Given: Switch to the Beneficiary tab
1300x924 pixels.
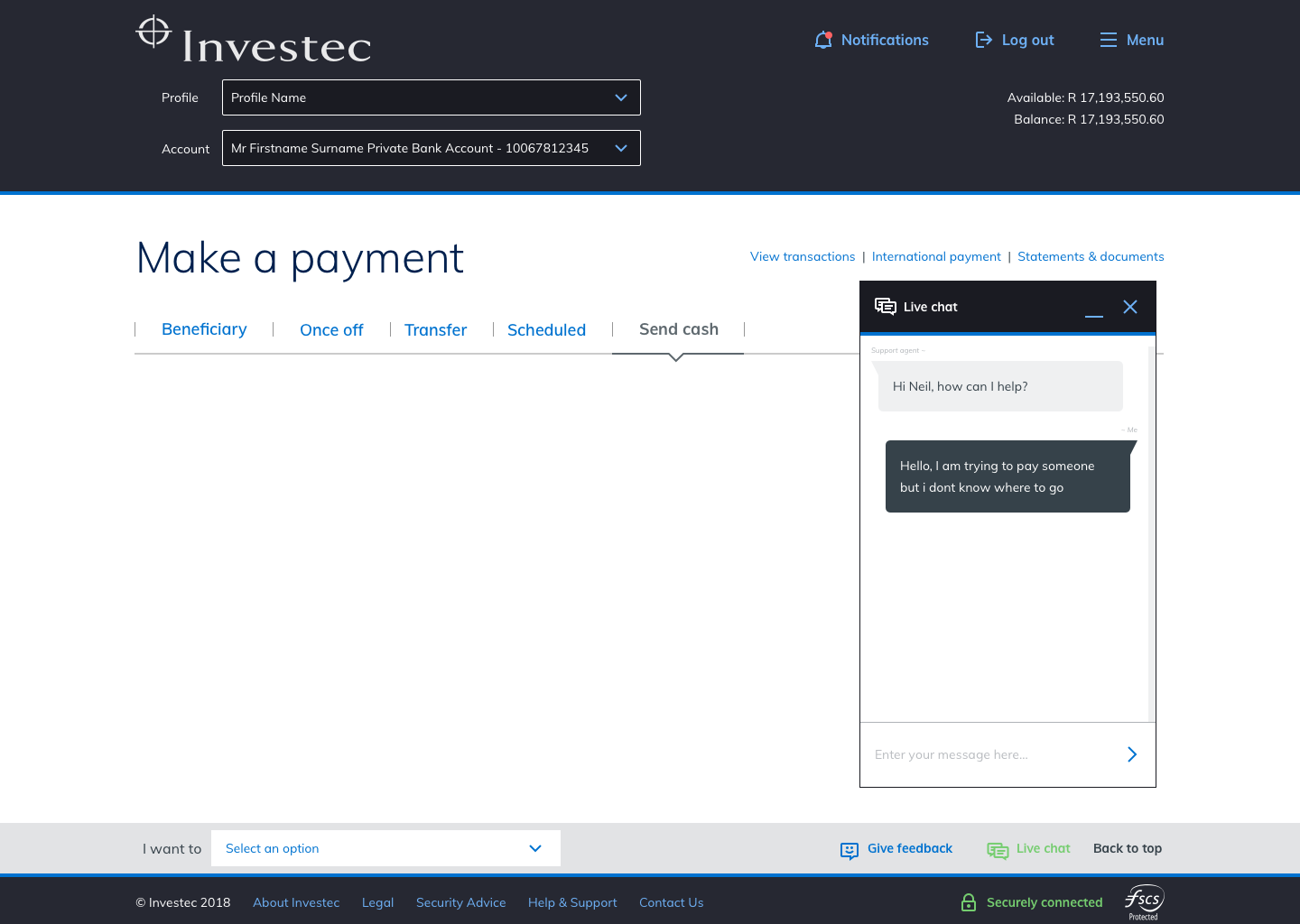Looking at the screenshot, I should 204,329.
